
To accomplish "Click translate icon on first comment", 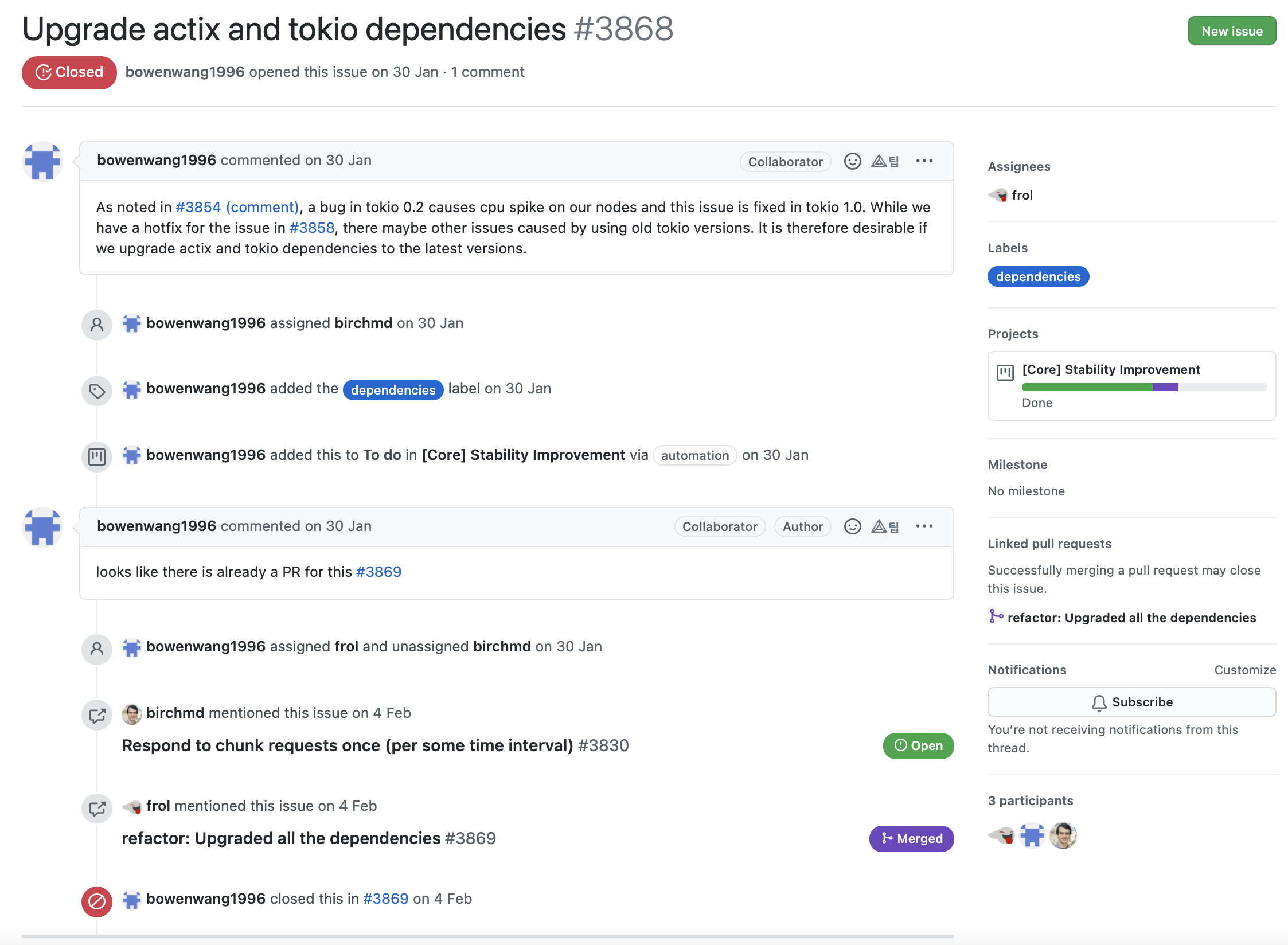I will pos(885,161).
